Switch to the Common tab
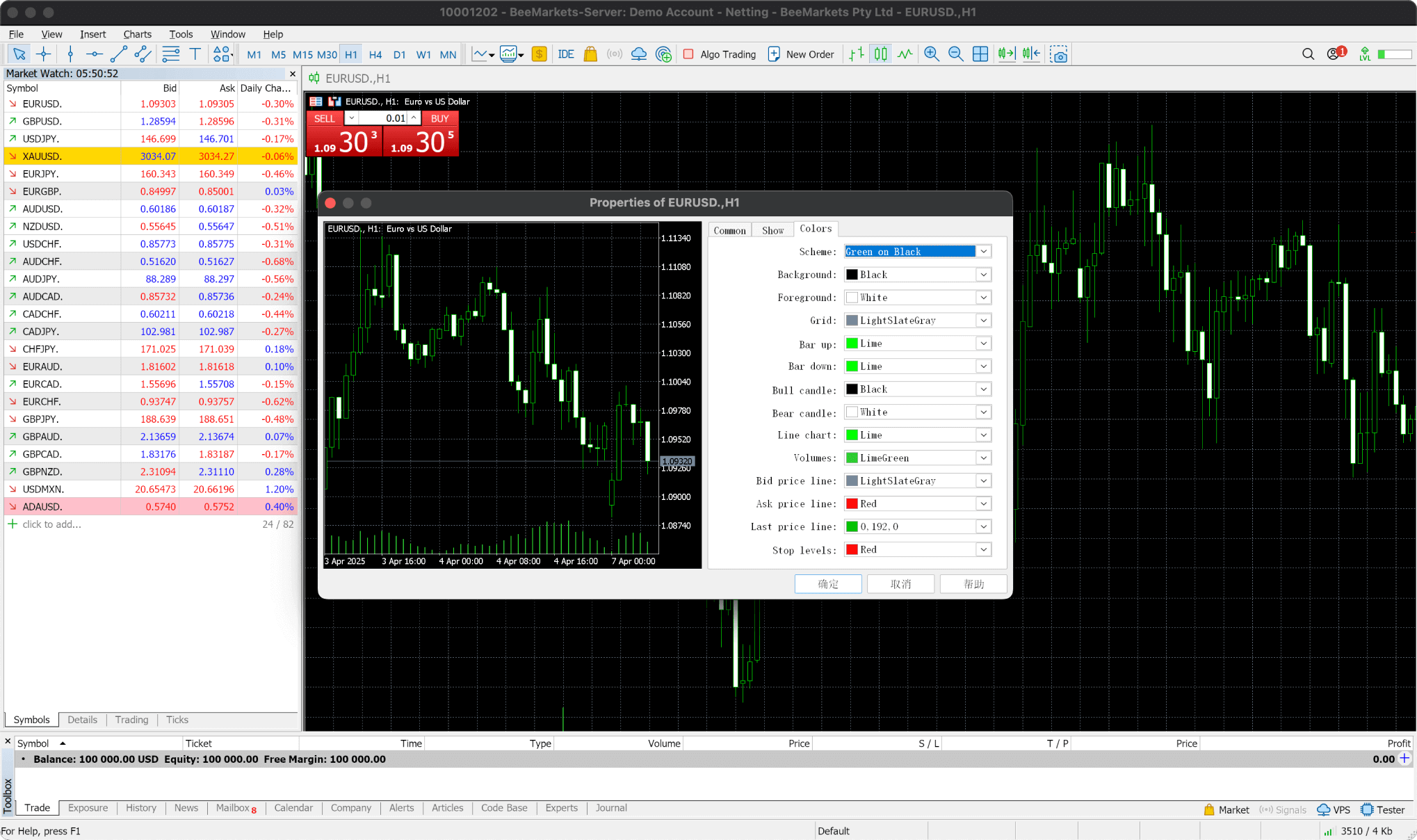Viewport: 1417px width, 840px height. [729, 230]
